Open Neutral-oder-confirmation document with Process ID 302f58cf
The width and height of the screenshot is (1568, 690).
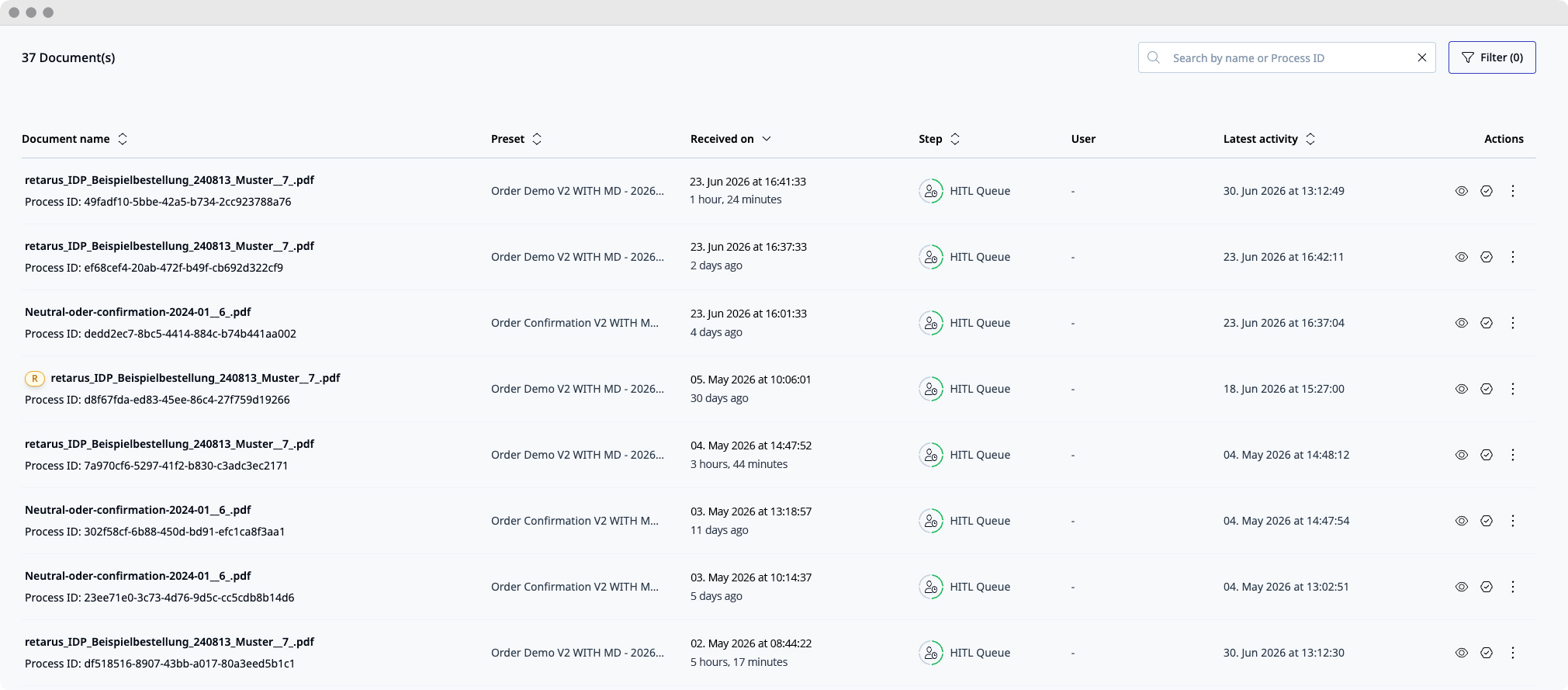click(x=138, y=510)
